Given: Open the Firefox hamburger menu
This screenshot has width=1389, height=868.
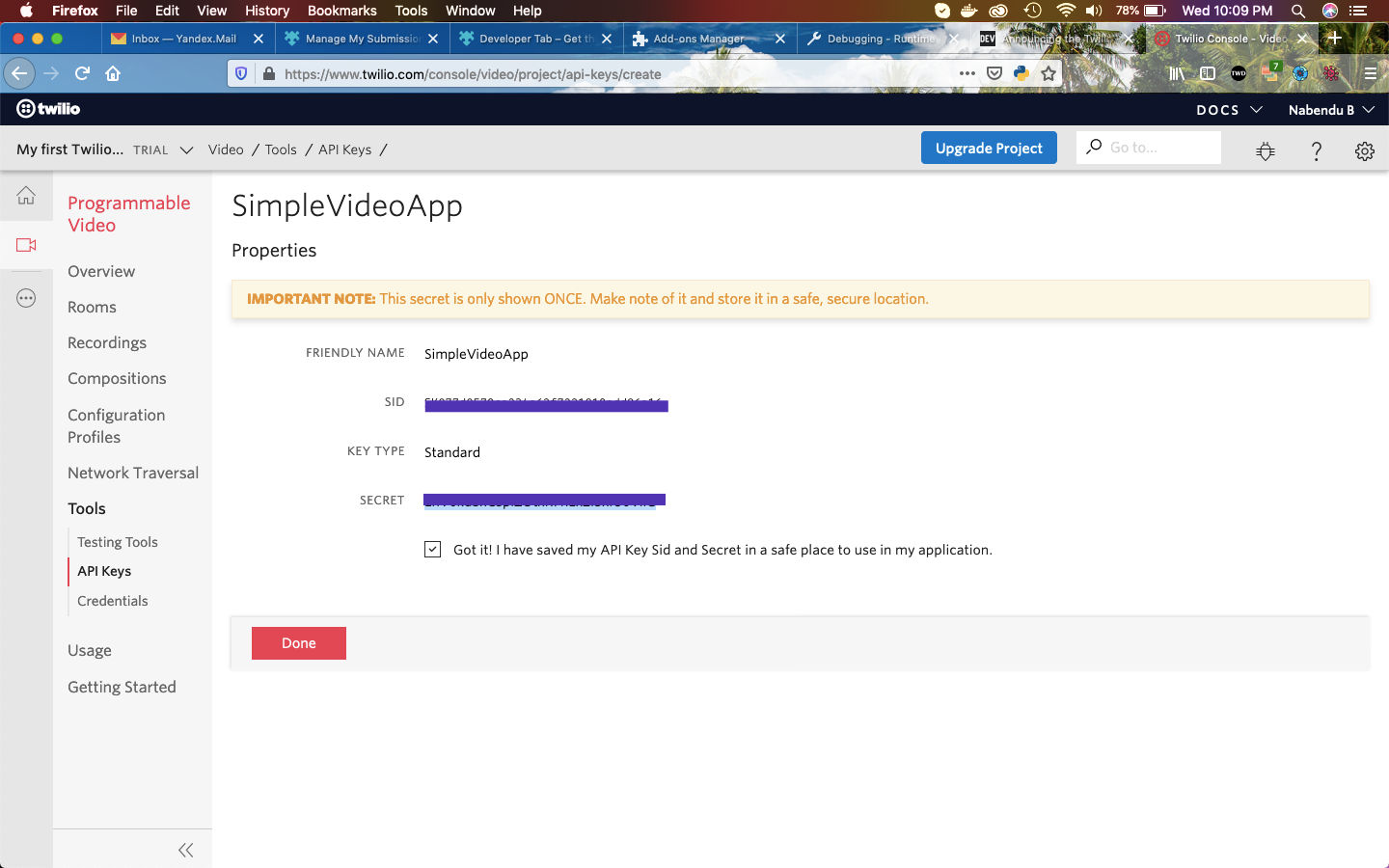Looking at the screenshot, I should coord(1370,73).
